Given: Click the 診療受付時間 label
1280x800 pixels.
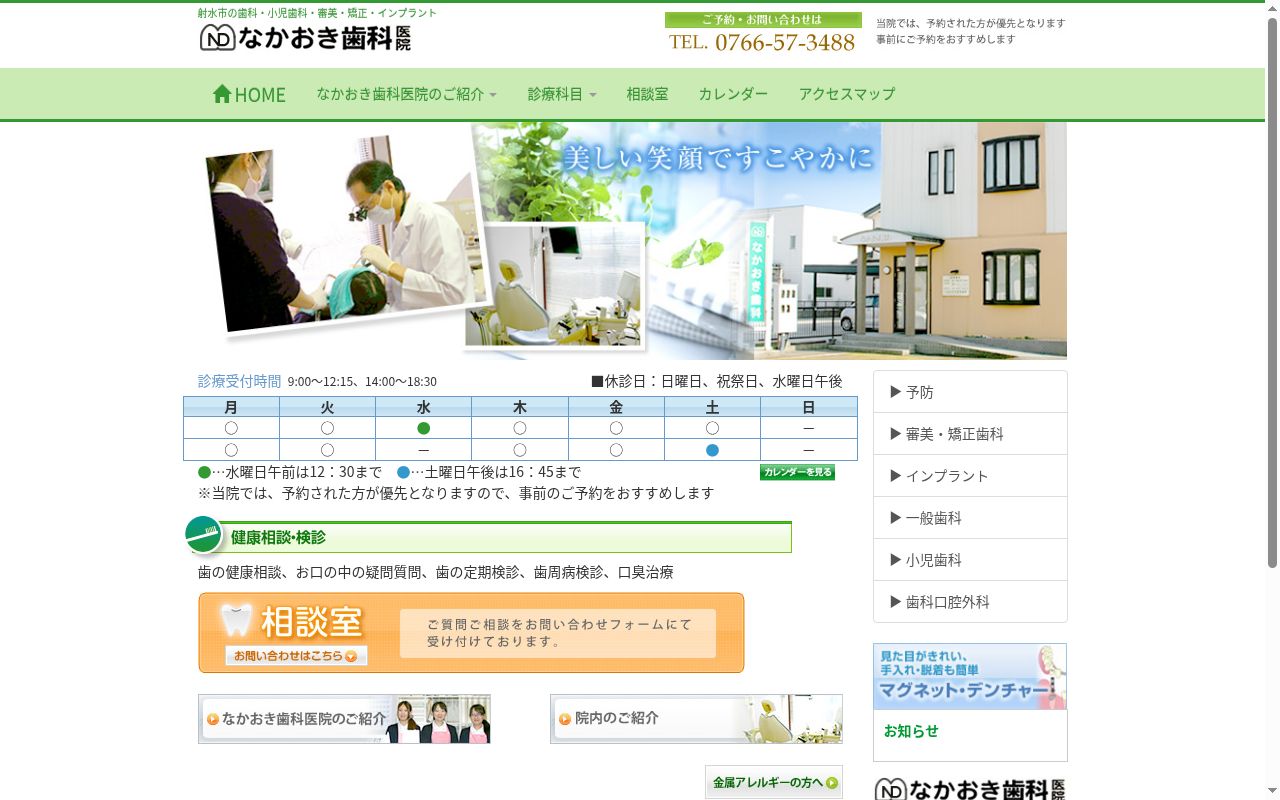Looking at the screenshot, I should [x=239, y=381].
